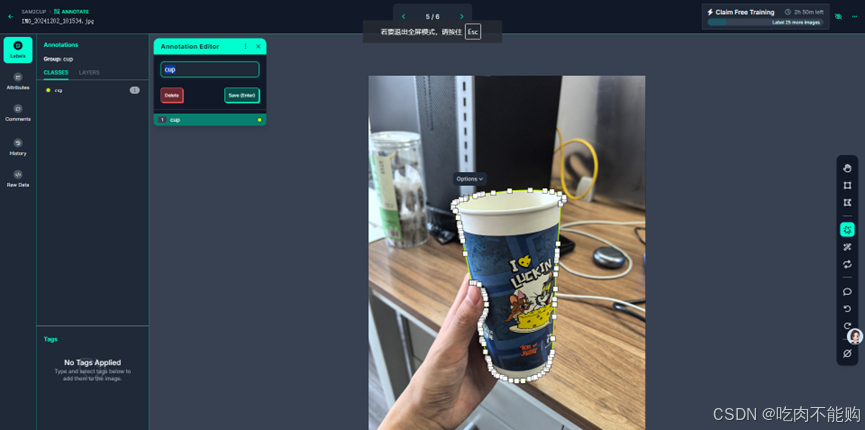Image resolution: width=865 pixels, height=430 pixels.
Task: Select the comment bubble tool
Action: pyautogui.click(x=847, y=291)
